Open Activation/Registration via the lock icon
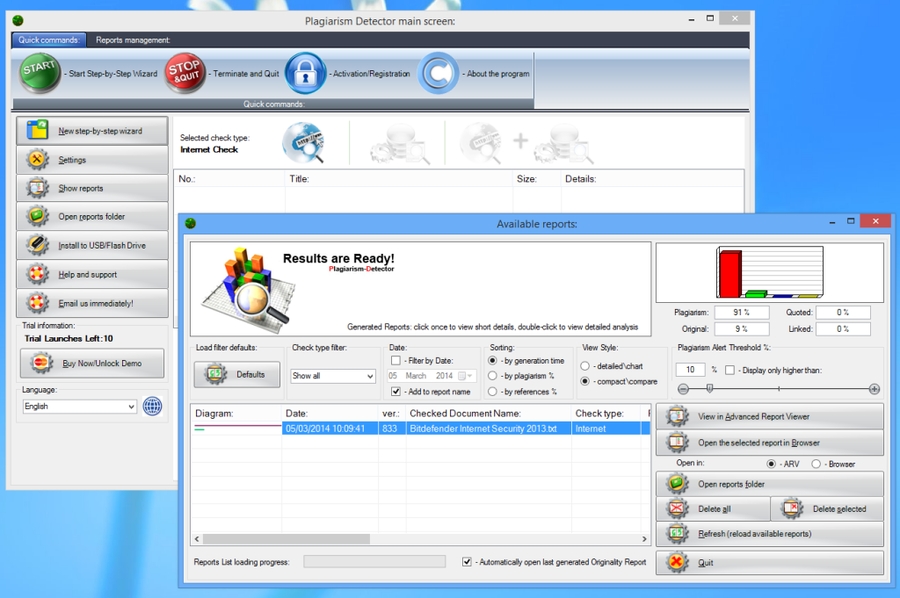900x598 pixels. pos(305,73)
